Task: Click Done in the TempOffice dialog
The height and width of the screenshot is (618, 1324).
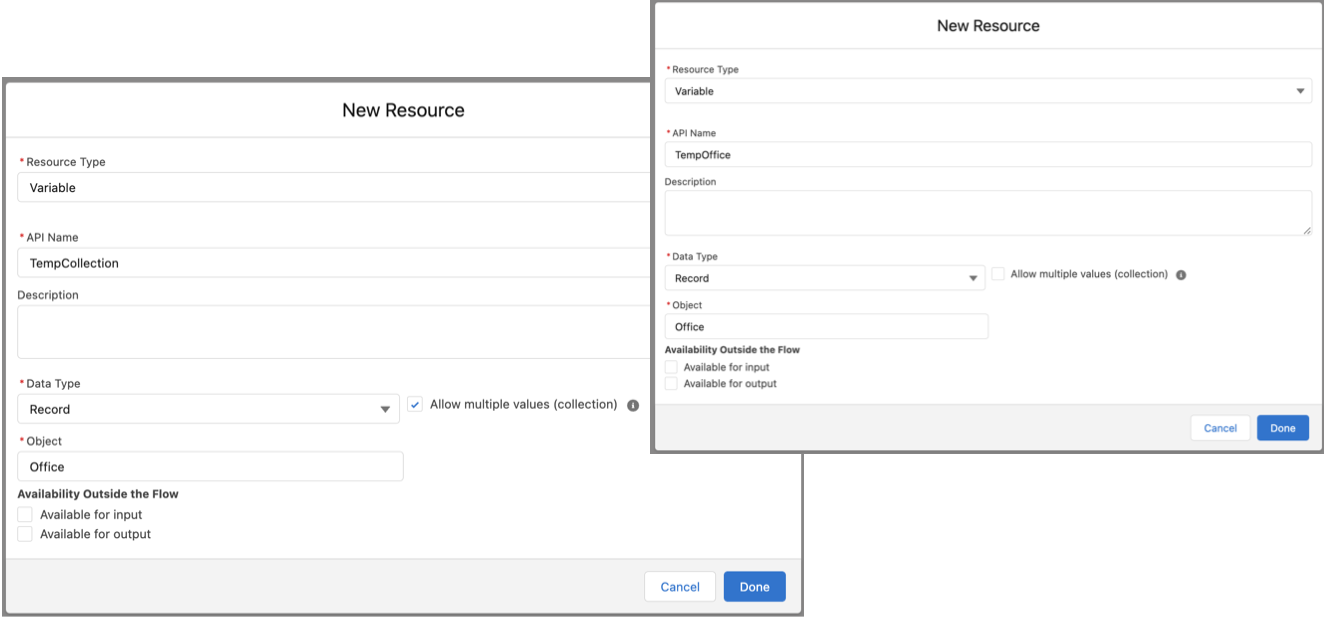Action: pyautogui.click(x=1282, y=427)
